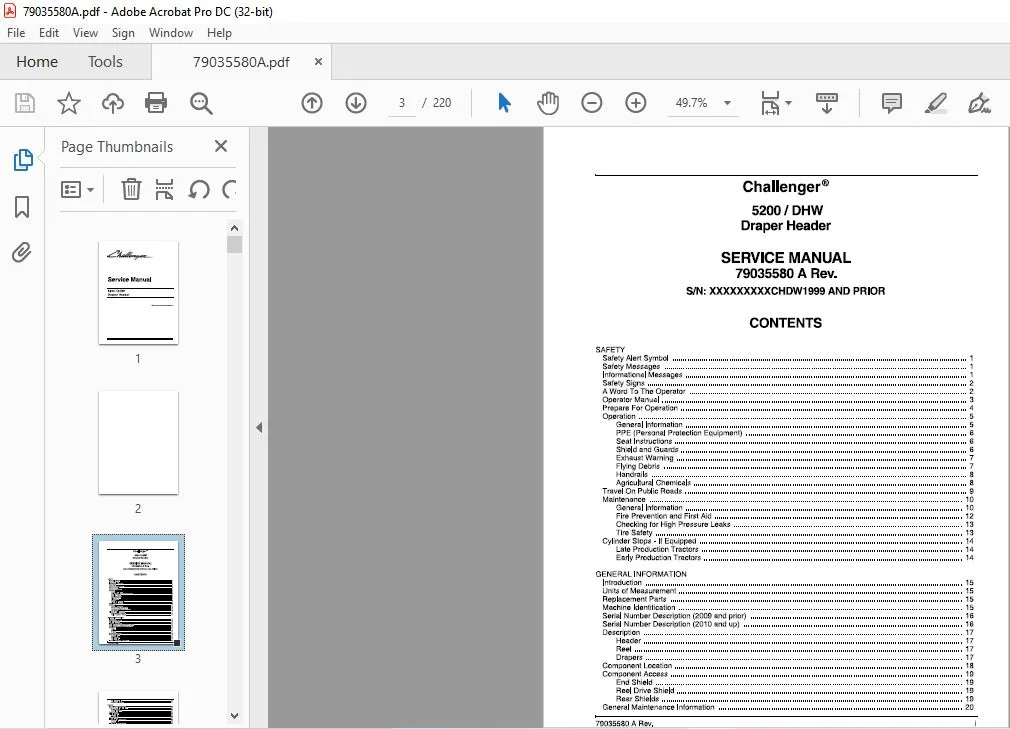This screenshot has height=729, width=1010.
Task: Zoom in with plus icon
Action: pyautogui.click(x=636, y=103)
